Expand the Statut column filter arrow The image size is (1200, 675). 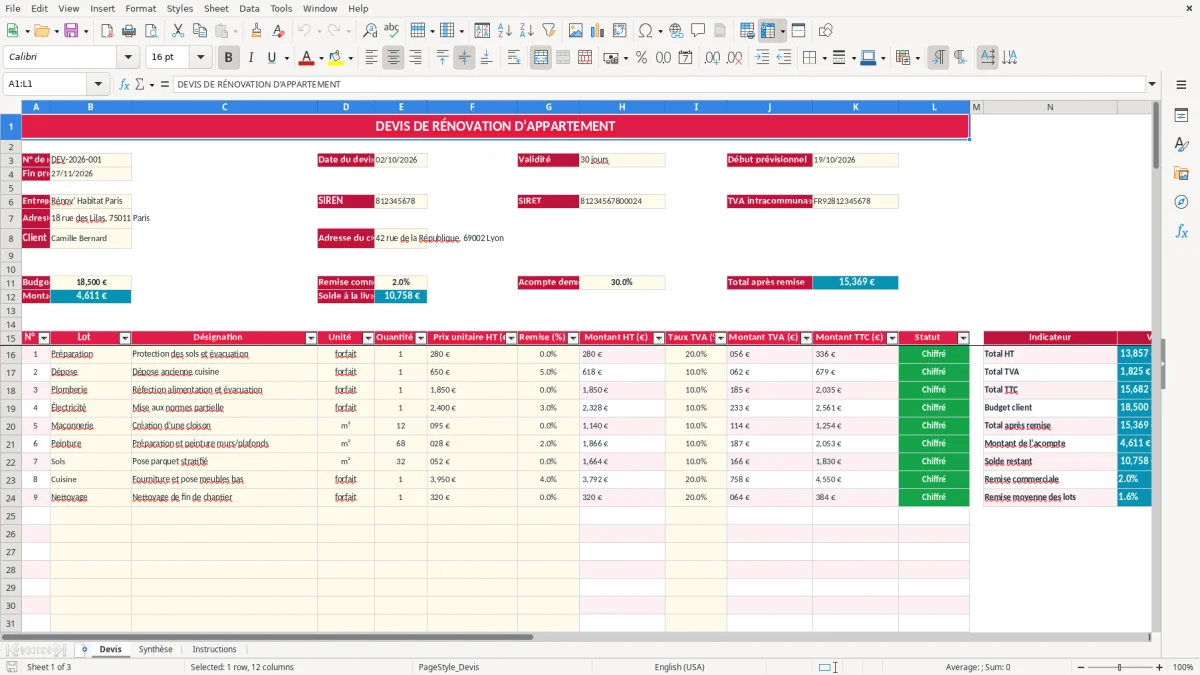(963, 338)
